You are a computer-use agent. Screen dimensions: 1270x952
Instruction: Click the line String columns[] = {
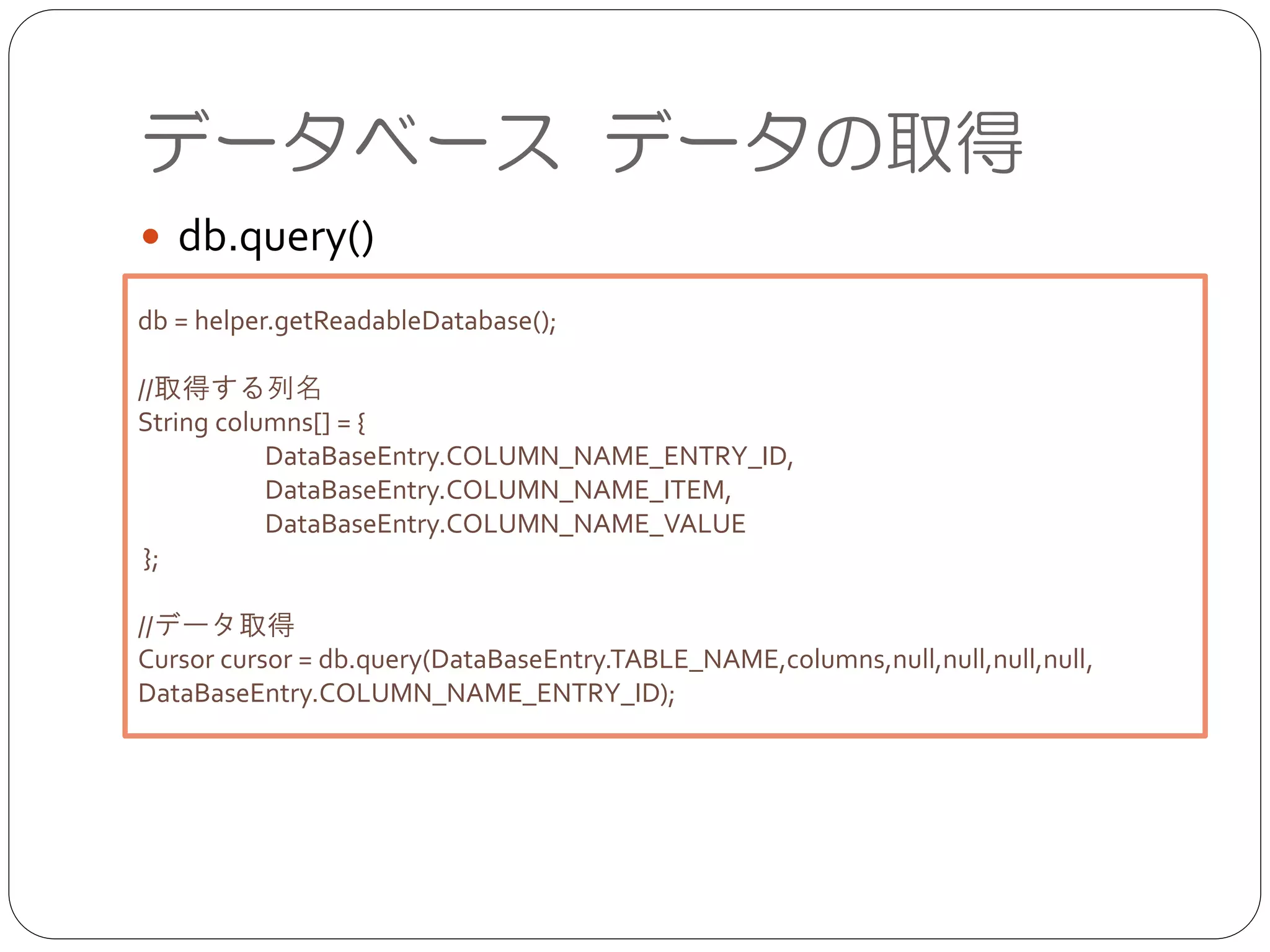pyautogui.click(x=252, y=423)
